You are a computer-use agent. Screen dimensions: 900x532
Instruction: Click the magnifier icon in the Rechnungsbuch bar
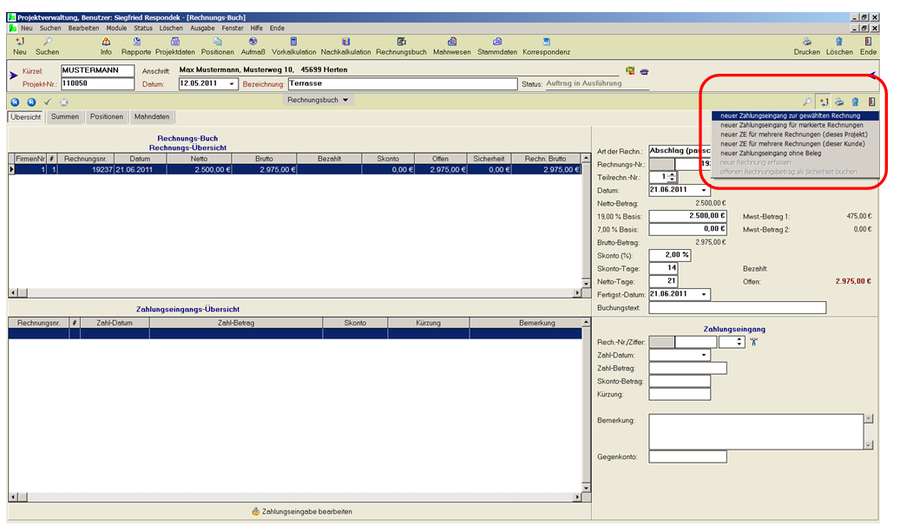click(x=807, y=101)
